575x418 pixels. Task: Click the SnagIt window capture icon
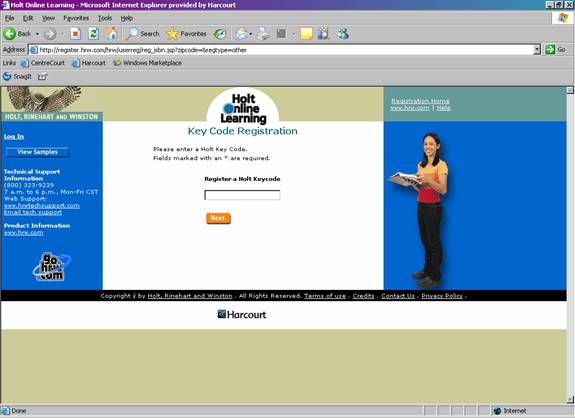point(43,77)
